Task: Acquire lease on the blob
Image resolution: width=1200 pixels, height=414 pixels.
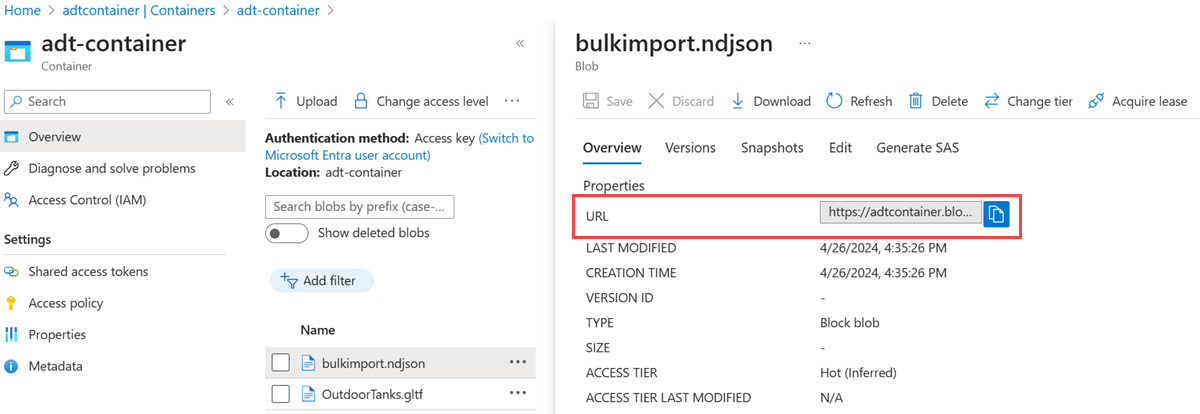Action: pyautogui.click(x=1137, y=101)
